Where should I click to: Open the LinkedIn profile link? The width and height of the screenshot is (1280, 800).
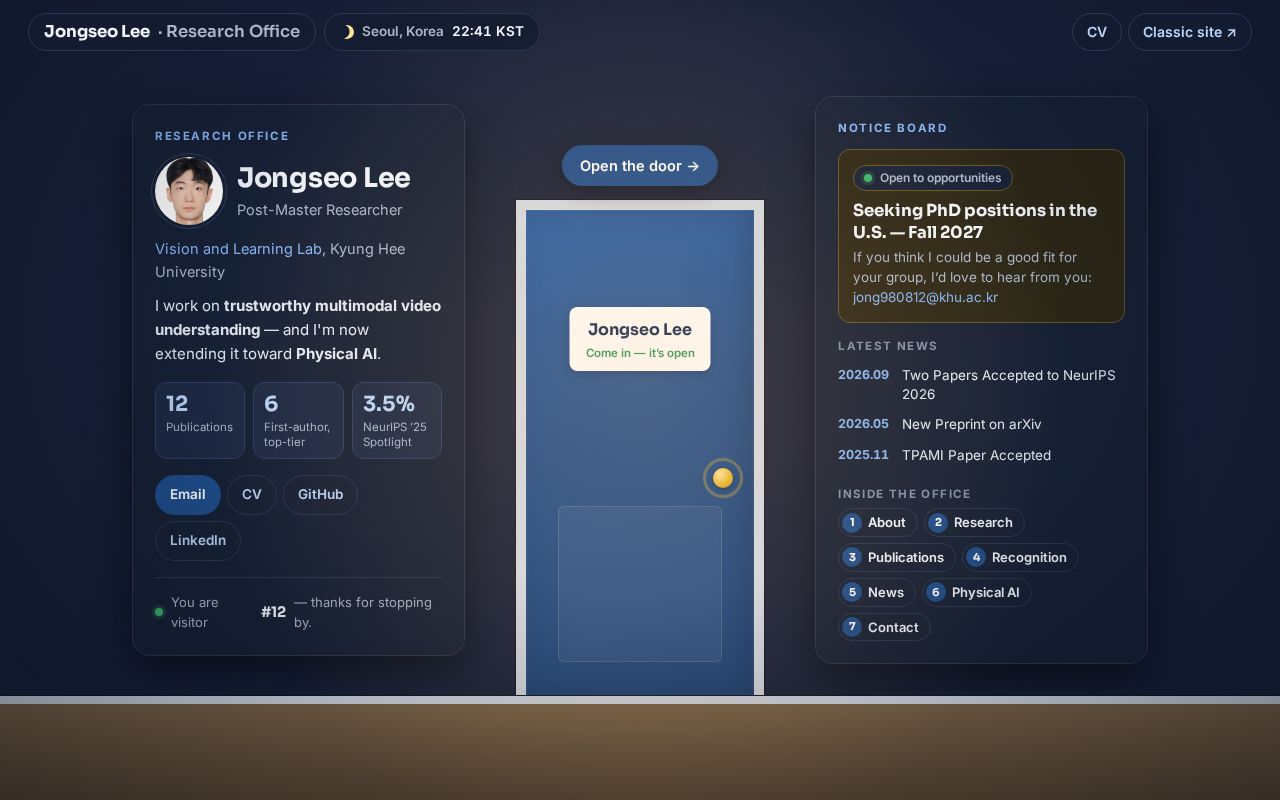click(x=198, y=541)
